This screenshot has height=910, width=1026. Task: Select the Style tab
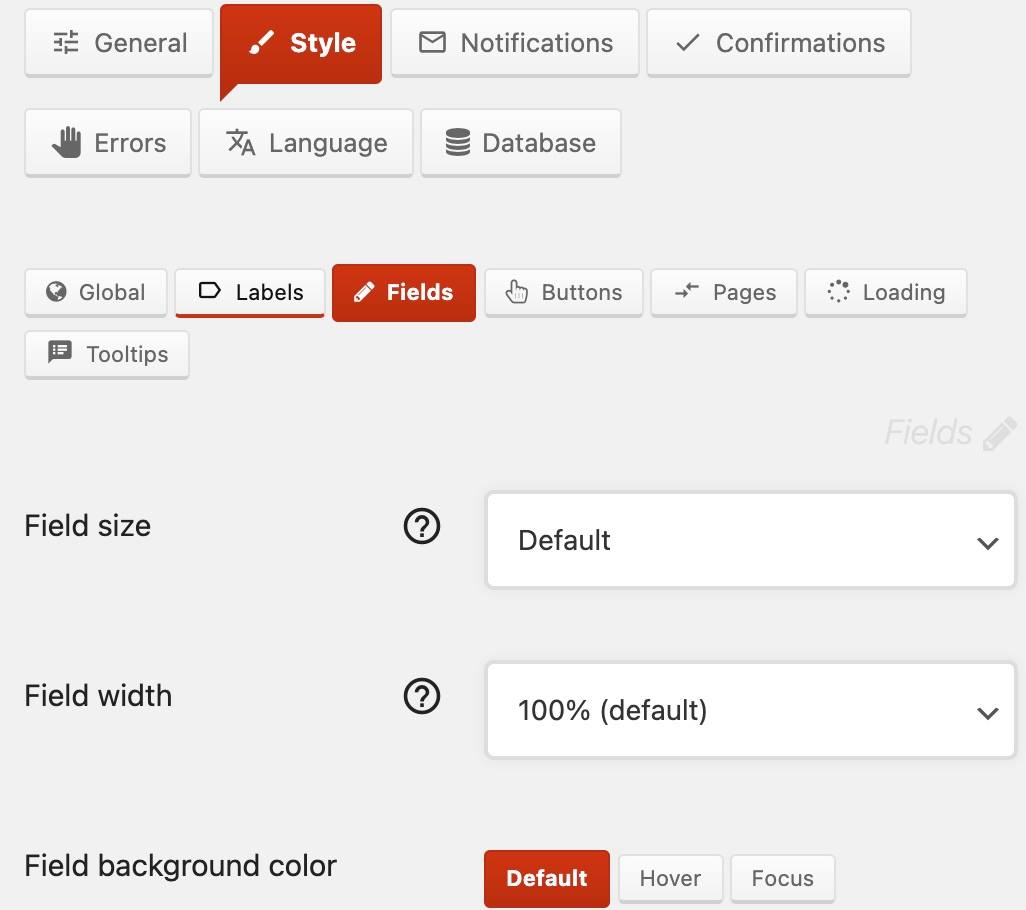[x=301, y=44]
